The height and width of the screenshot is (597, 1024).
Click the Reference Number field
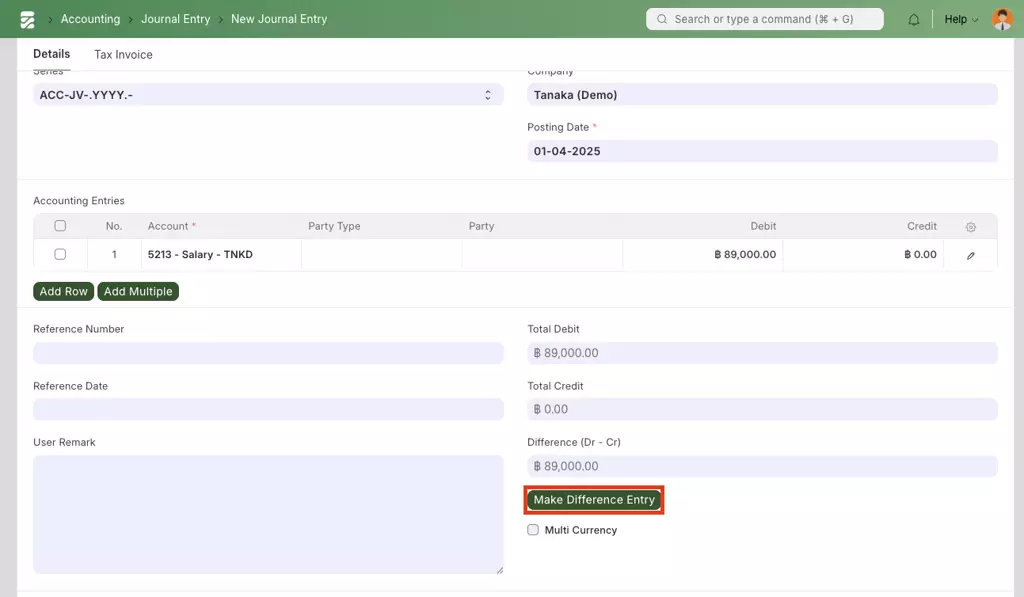pos(268,353)
